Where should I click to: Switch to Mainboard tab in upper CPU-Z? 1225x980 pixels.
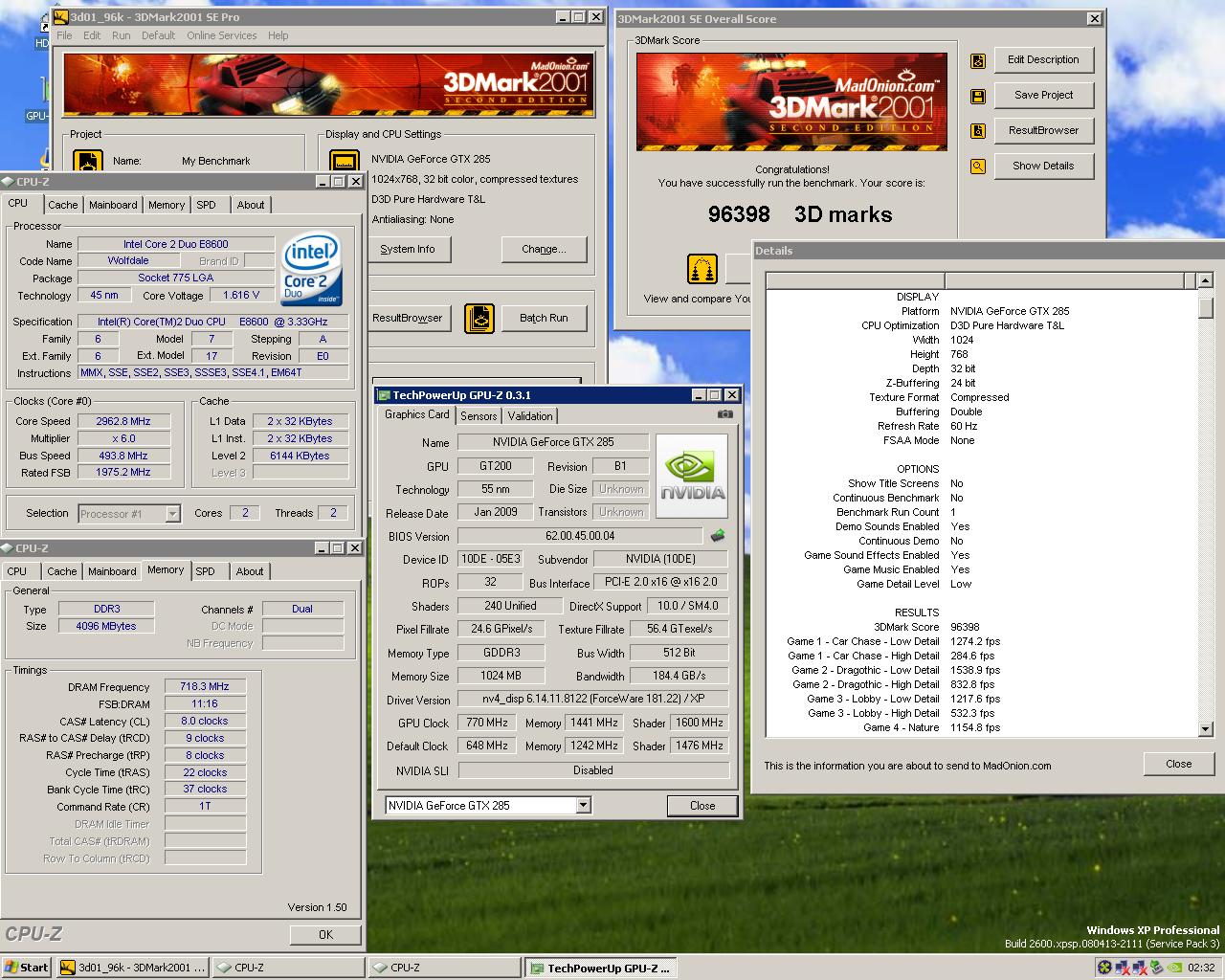pyautogui.click(x=113, y=205)
